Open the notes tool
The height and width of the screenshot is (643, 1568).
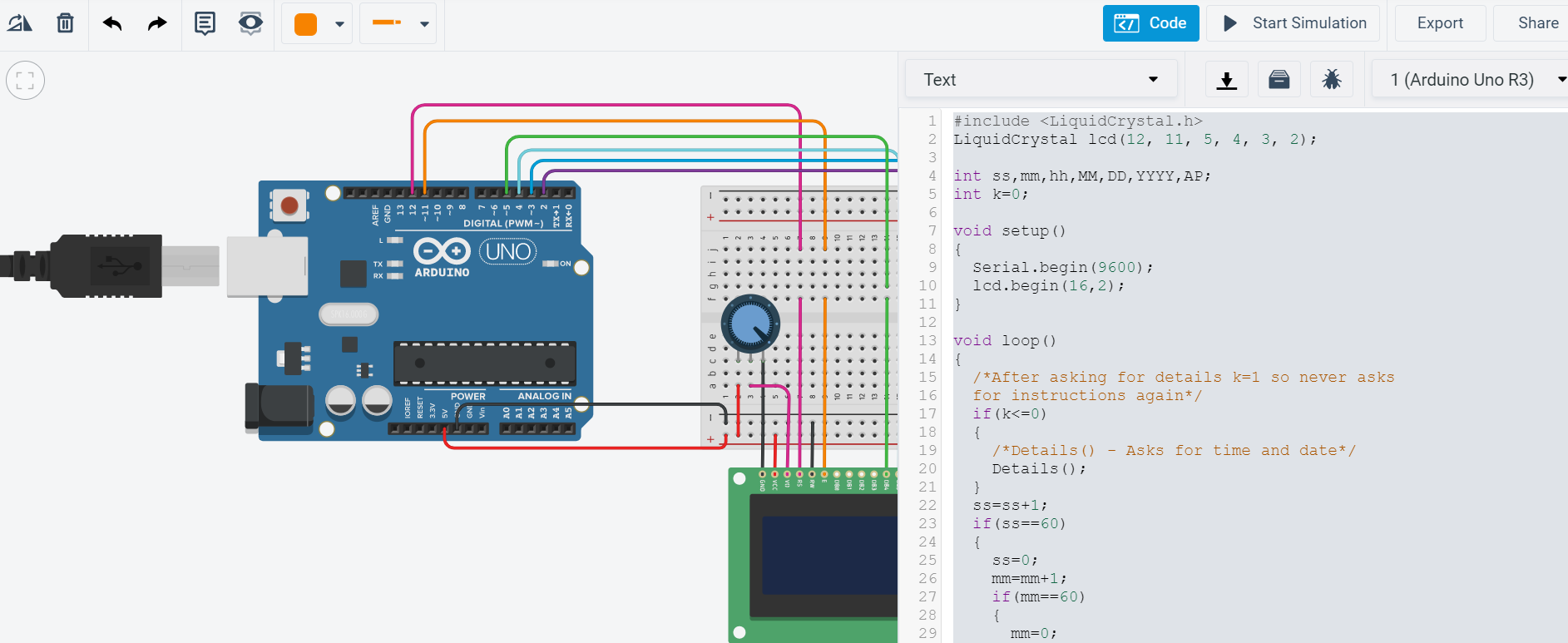(205, 23)
